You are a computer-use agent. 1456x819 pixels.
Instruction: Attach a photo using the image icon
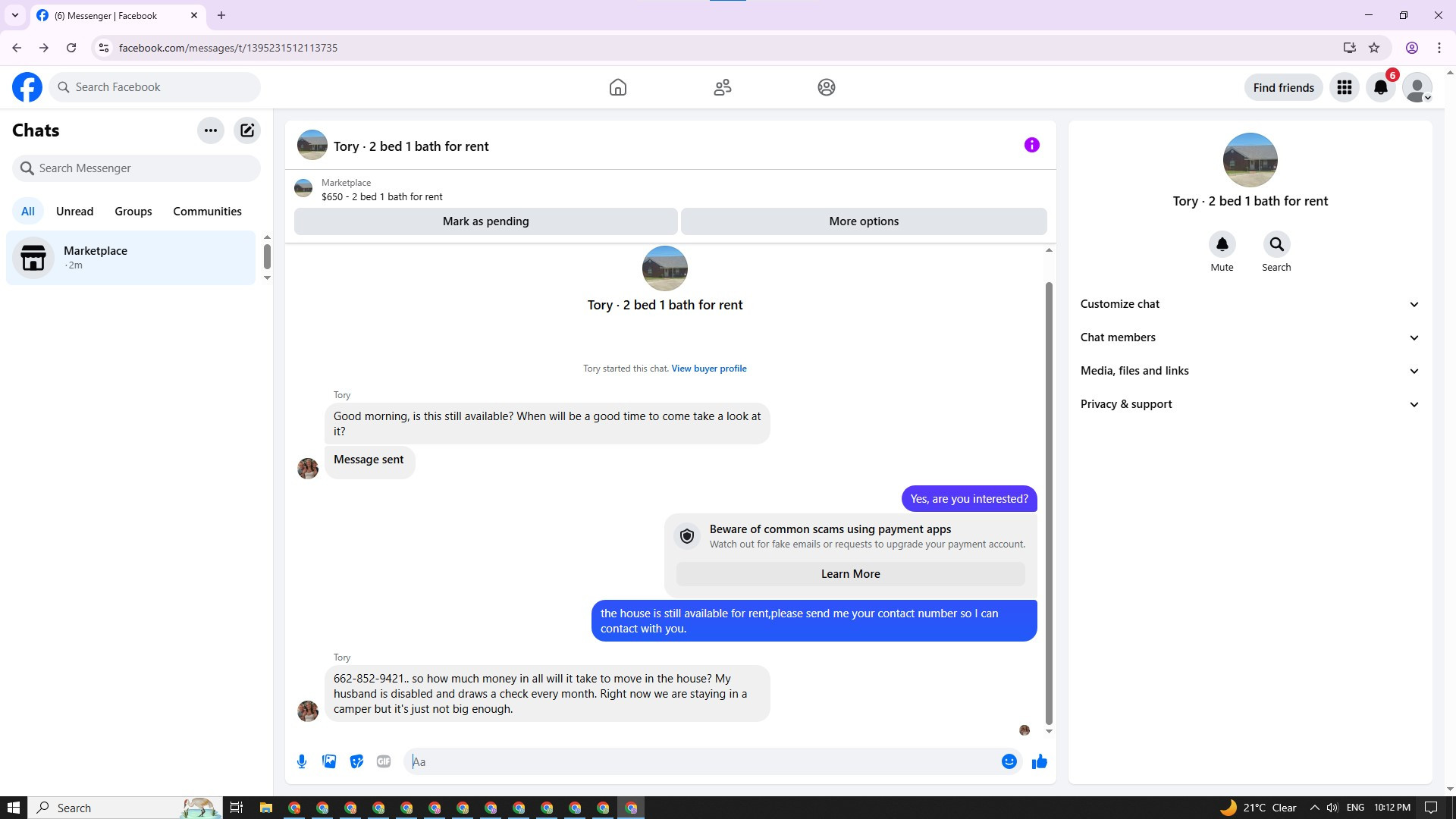[329, 761]
